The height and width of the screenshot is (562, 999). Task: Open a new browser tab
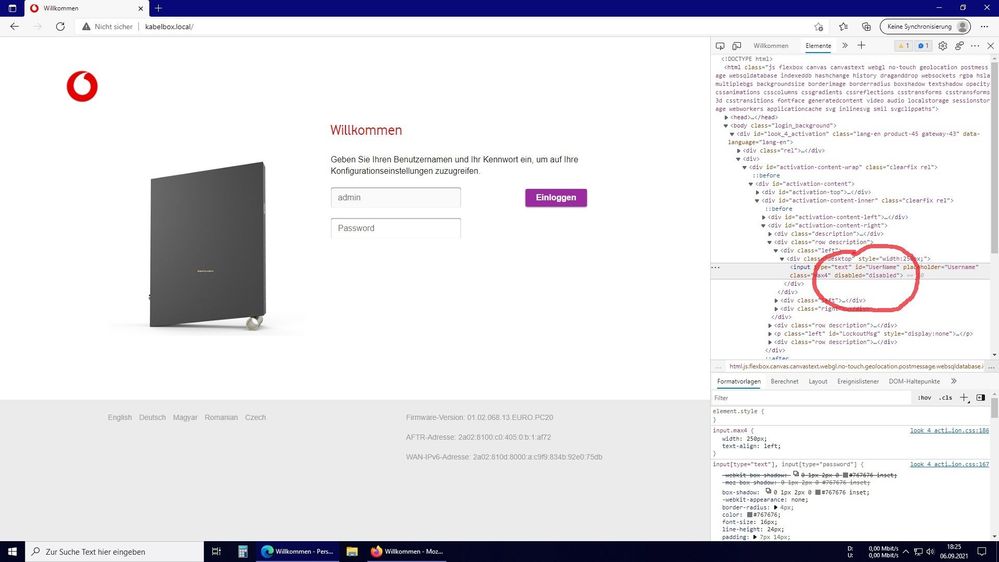coord(158,8)
